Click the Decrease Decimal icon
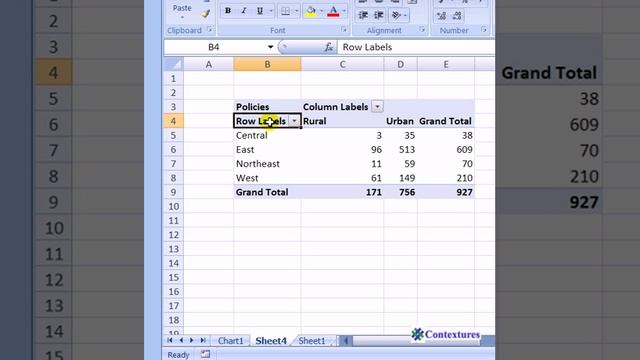 click(x=457, y=16)
